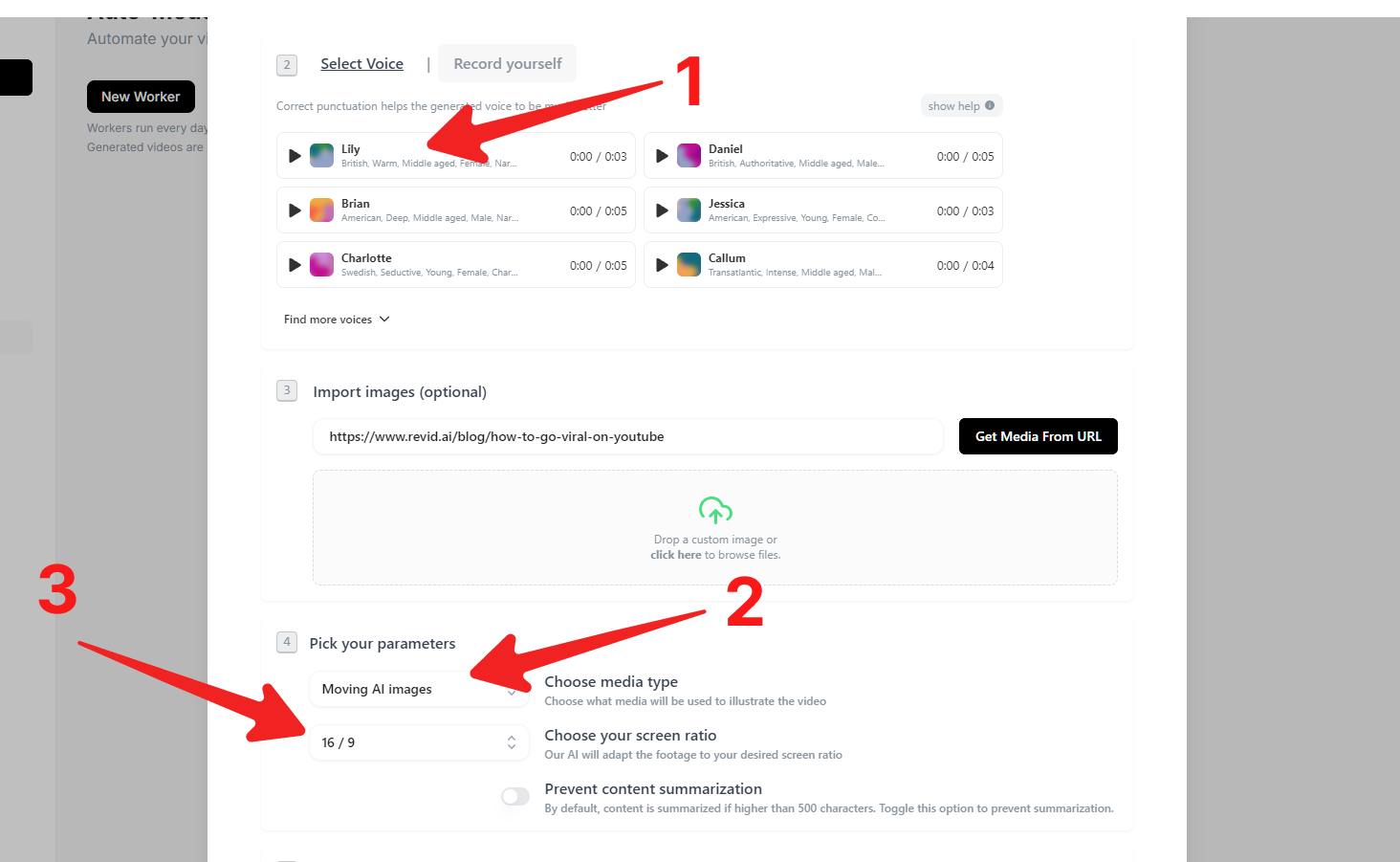The height and width of the screenshot is (862, 1400).
Task: Click the cloud upload icon
Action: (715, 510)
